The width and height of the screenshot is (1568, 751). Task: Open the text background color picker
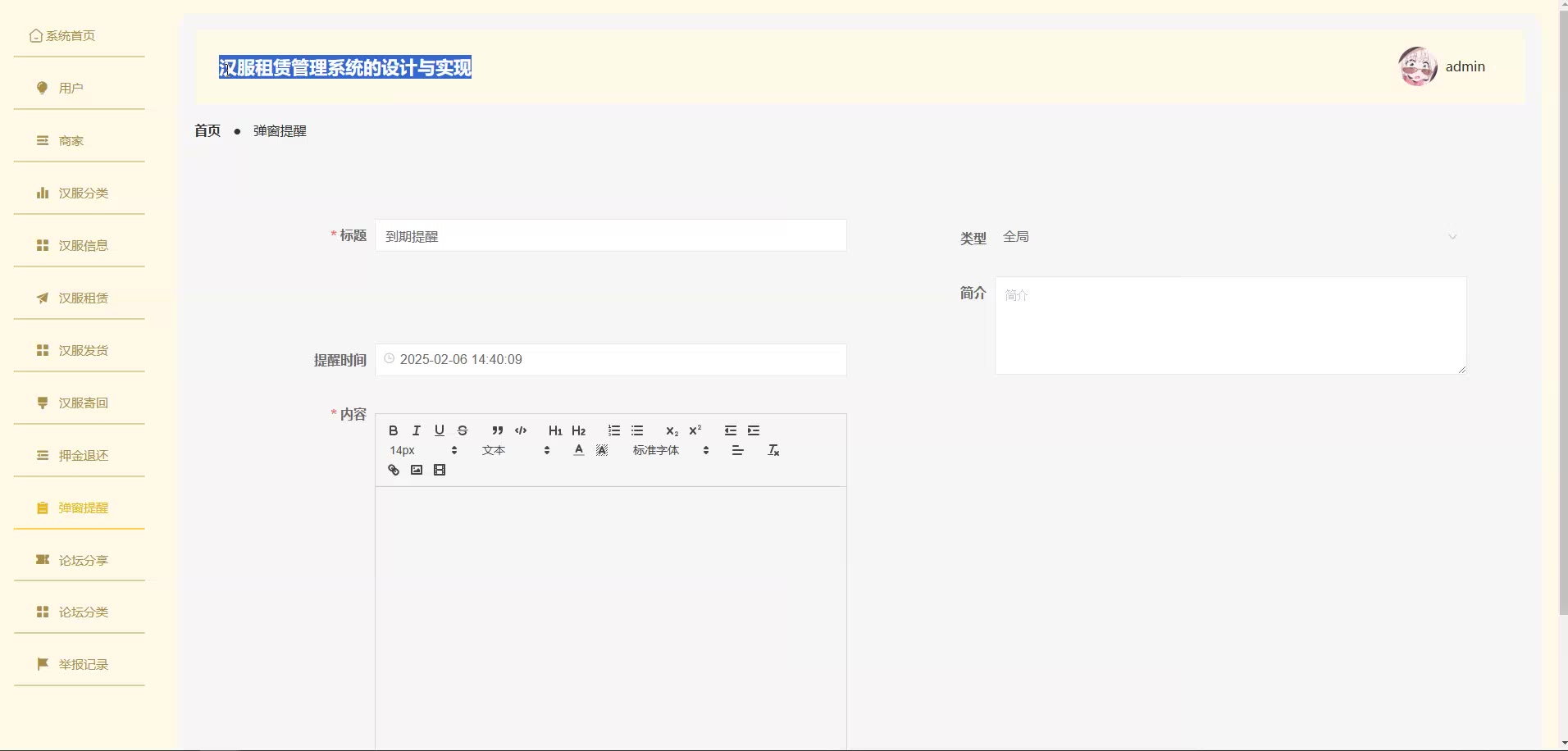(x=602, y=450)
